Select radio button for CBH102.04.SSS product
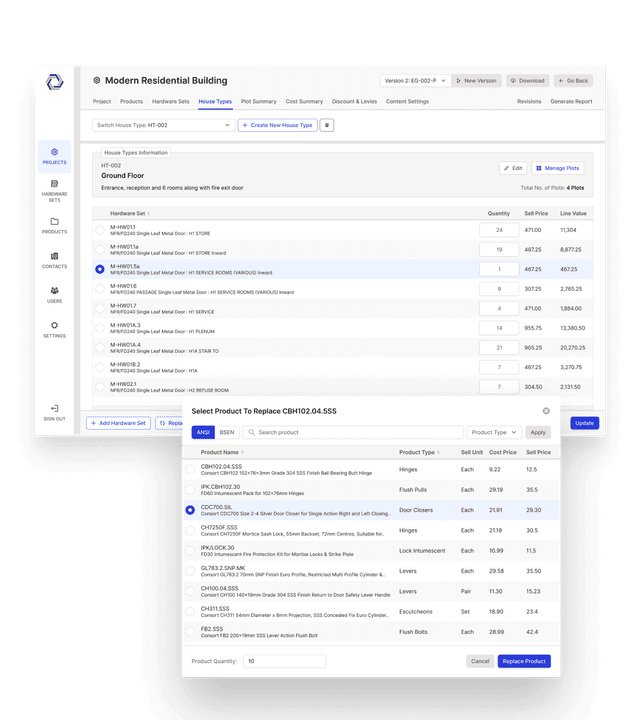The width and height of the screenshot is (640, 720). point(190,469)
